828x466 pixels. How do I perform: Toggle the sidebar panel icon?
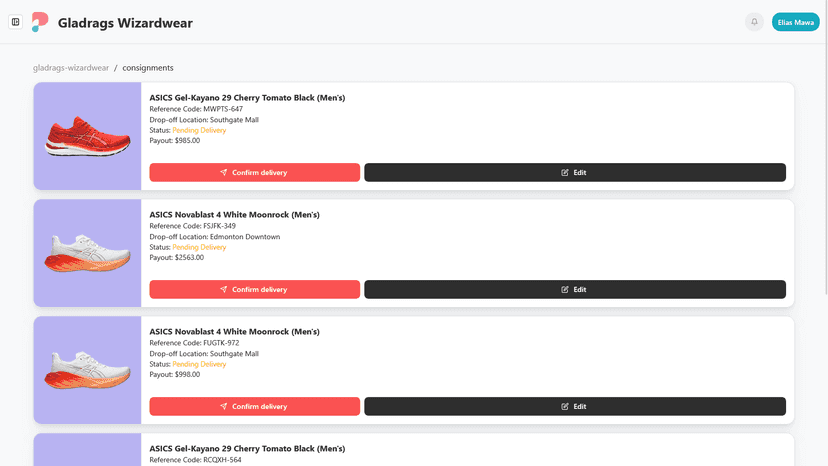(x=15, y=22)
